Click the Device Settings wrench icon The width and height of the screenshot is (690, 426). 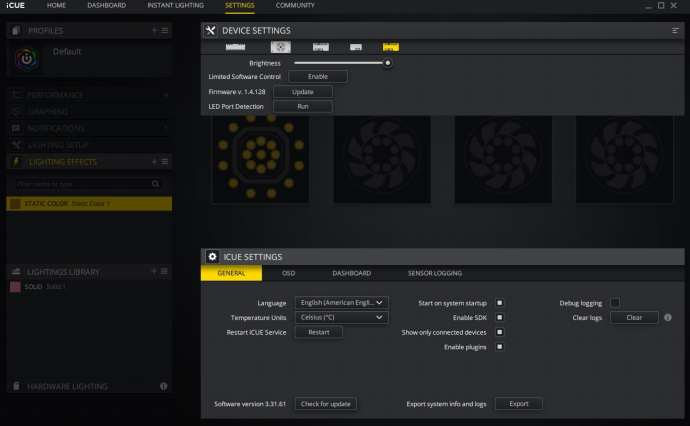pos(210,30)
